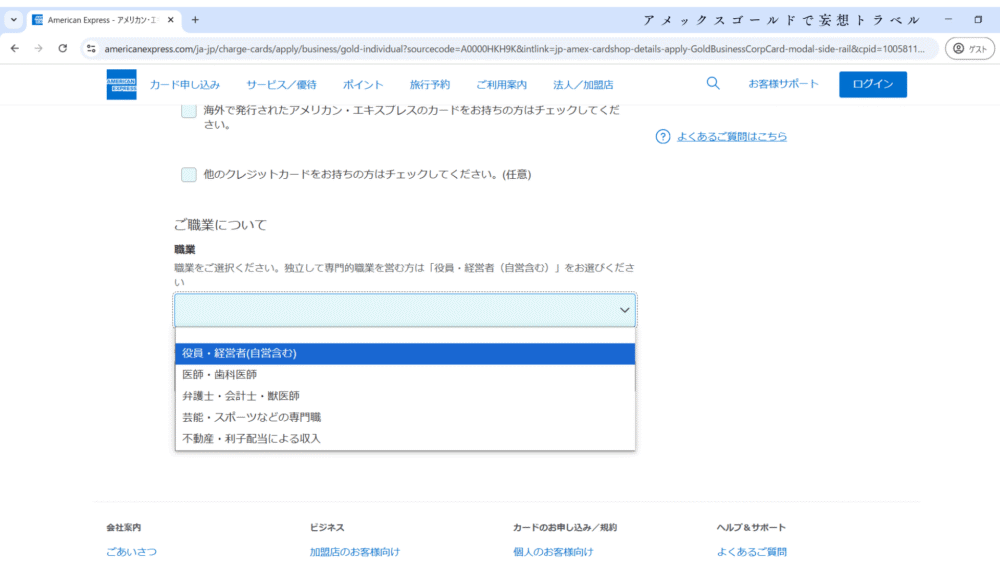Select 医師・歯科医師 option
This screenshot has width=1000, height=563.
coord(405,375)
